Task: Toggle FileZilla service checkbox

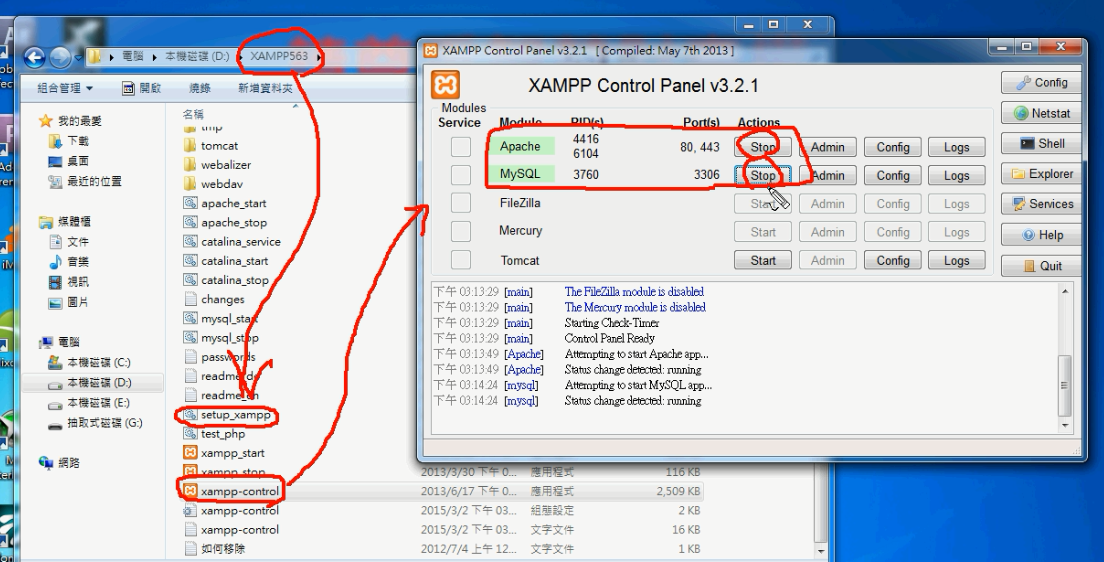Action: 460,204
